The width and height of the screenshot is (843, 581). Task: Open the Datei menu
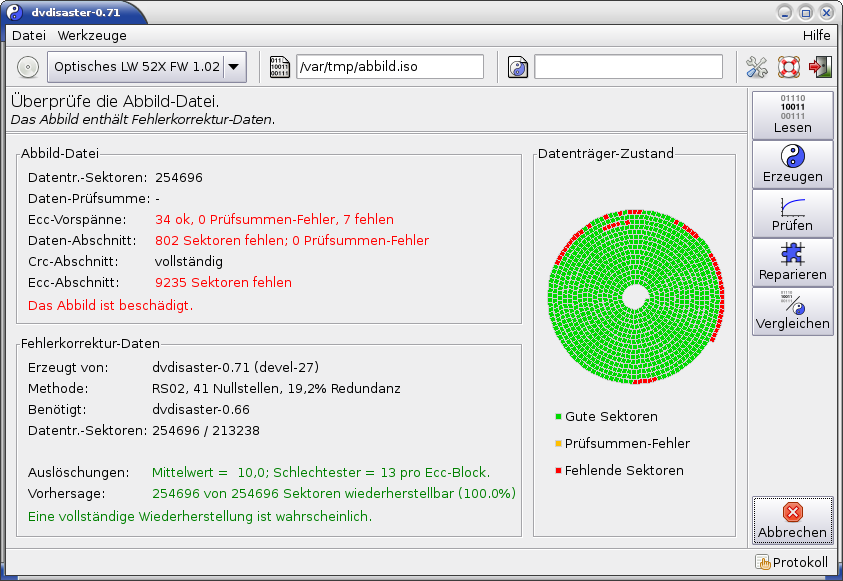[x=28, y=35]
